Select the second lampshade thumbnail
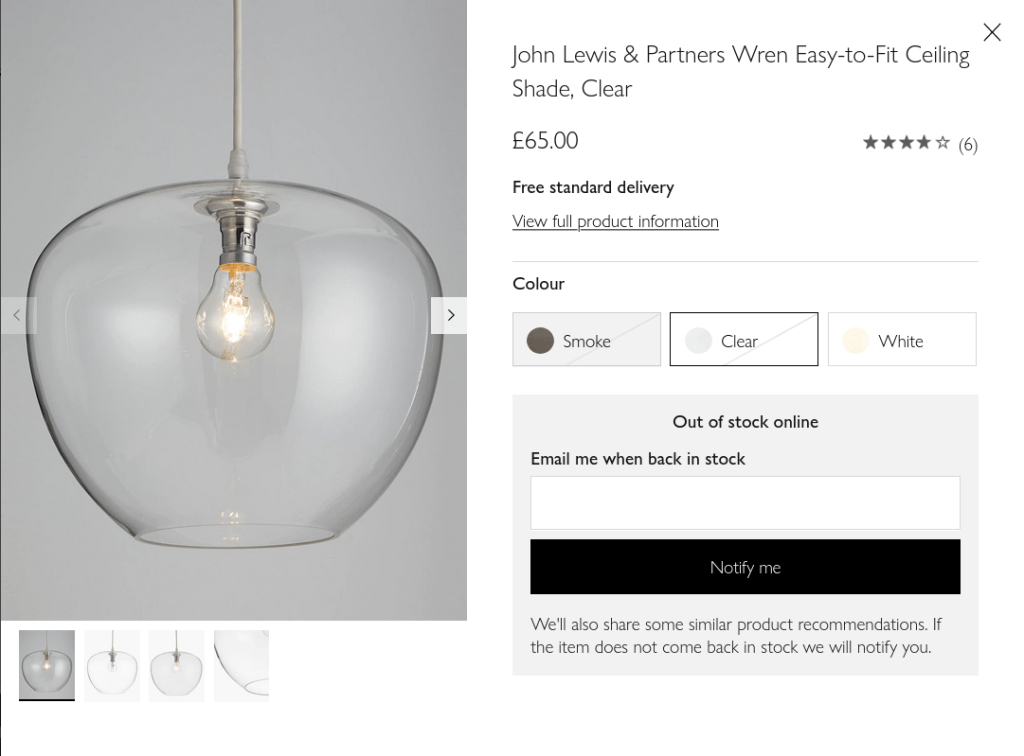The height and width of the screenshot is (756, 1024). pyautogui.click(x=112, y=664)
